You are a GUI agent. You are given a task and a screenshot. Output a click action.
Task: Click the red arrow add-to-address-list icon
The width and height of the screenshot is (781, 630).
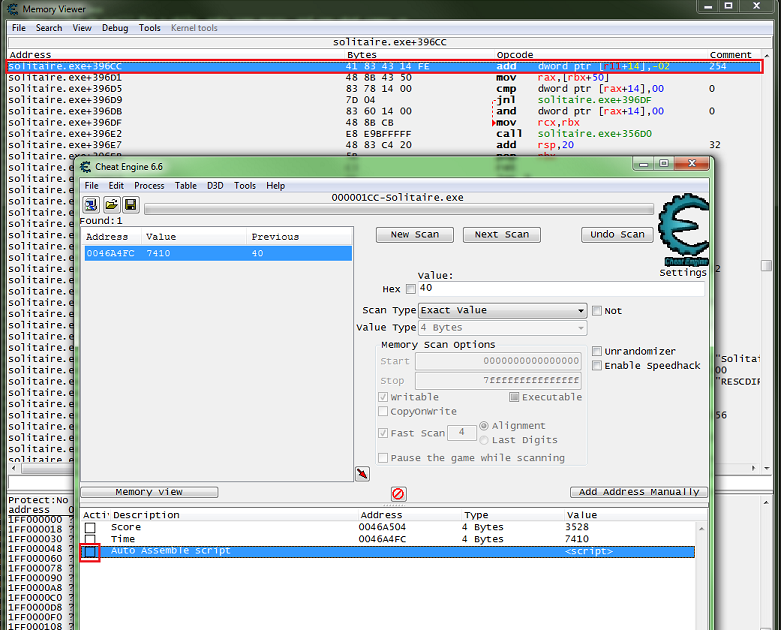(x=362, y=474)
